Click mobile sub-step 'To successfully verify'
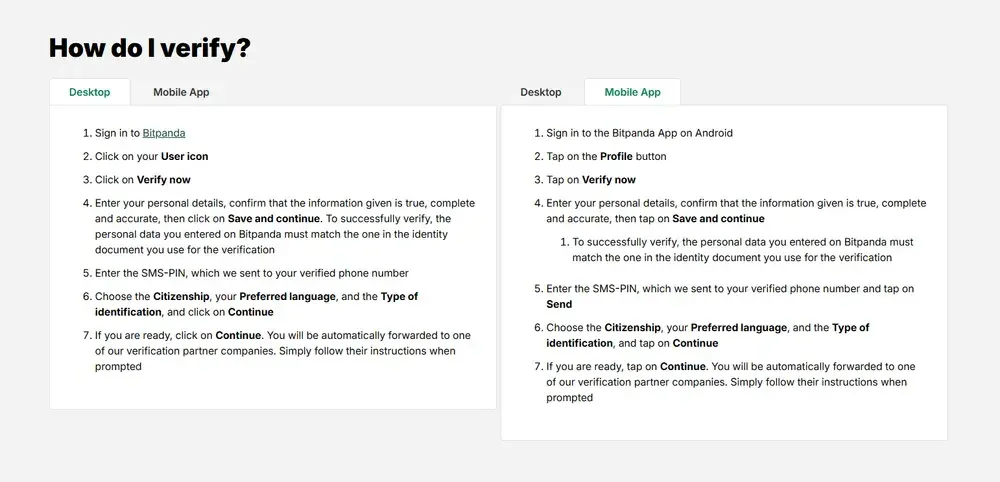This screenshot has height=482, width=1000. pos(743,250)
